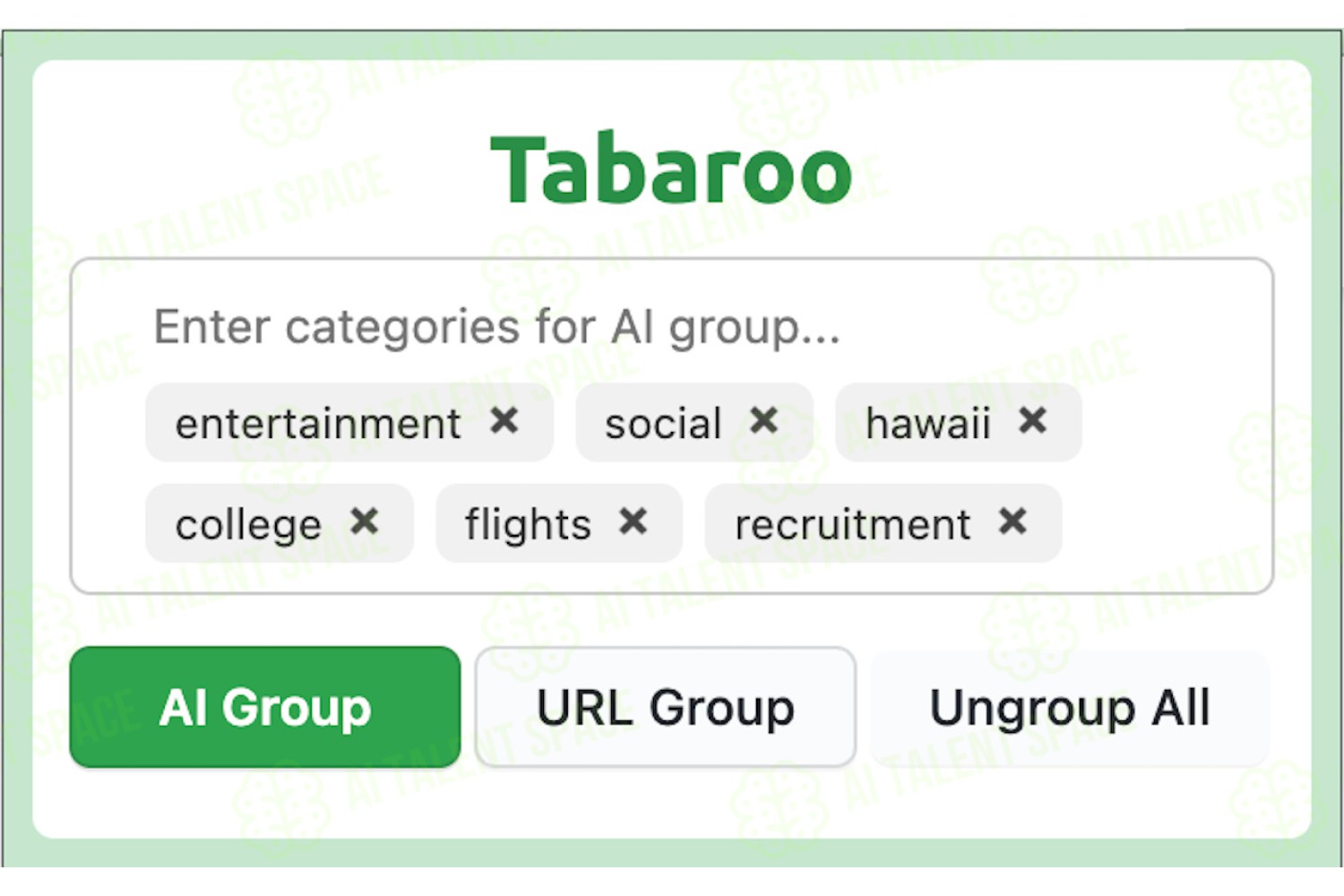Remove the recruitment category tag
Image resolution: width=1344 pixels, height=896 pixels.
click(1012, 521)
